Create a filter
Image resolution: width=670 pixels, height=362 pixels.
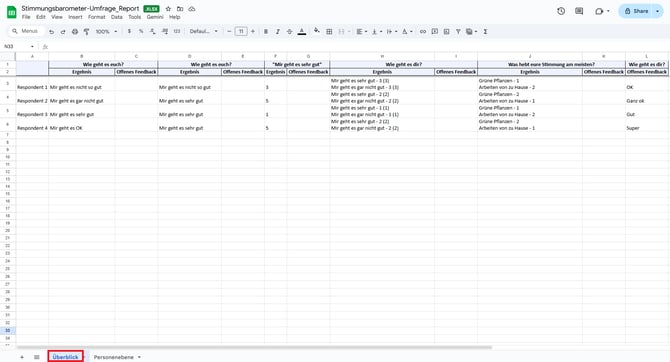458,32
